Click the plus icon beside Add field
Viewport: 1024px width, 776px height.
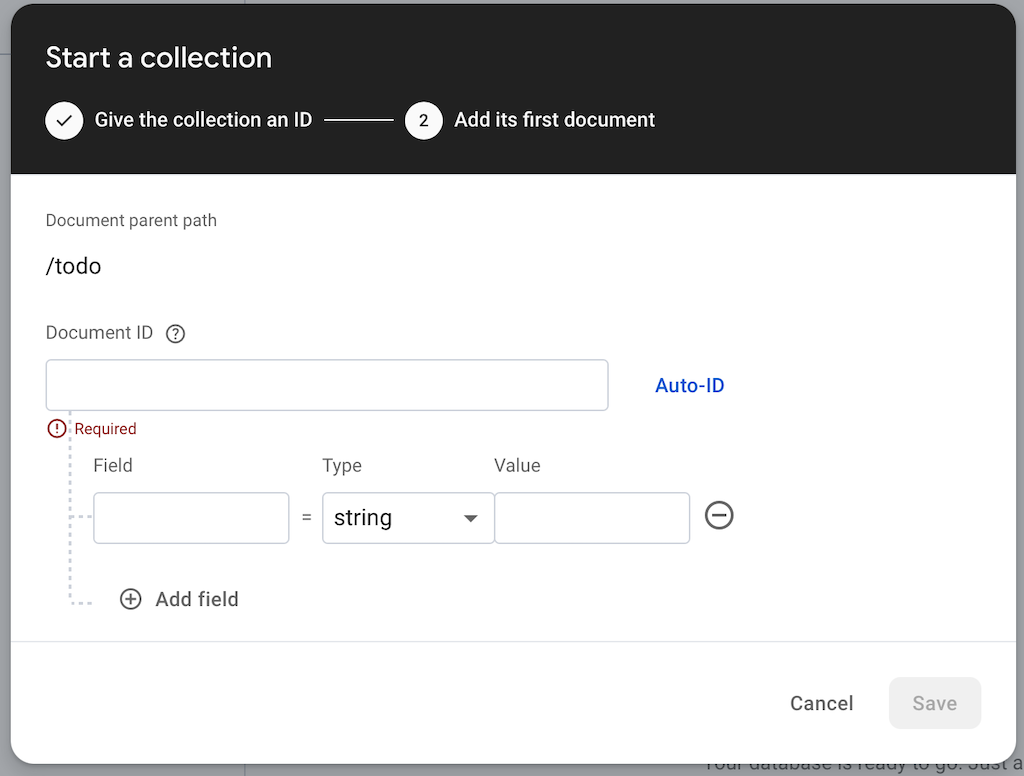(131, 599)
